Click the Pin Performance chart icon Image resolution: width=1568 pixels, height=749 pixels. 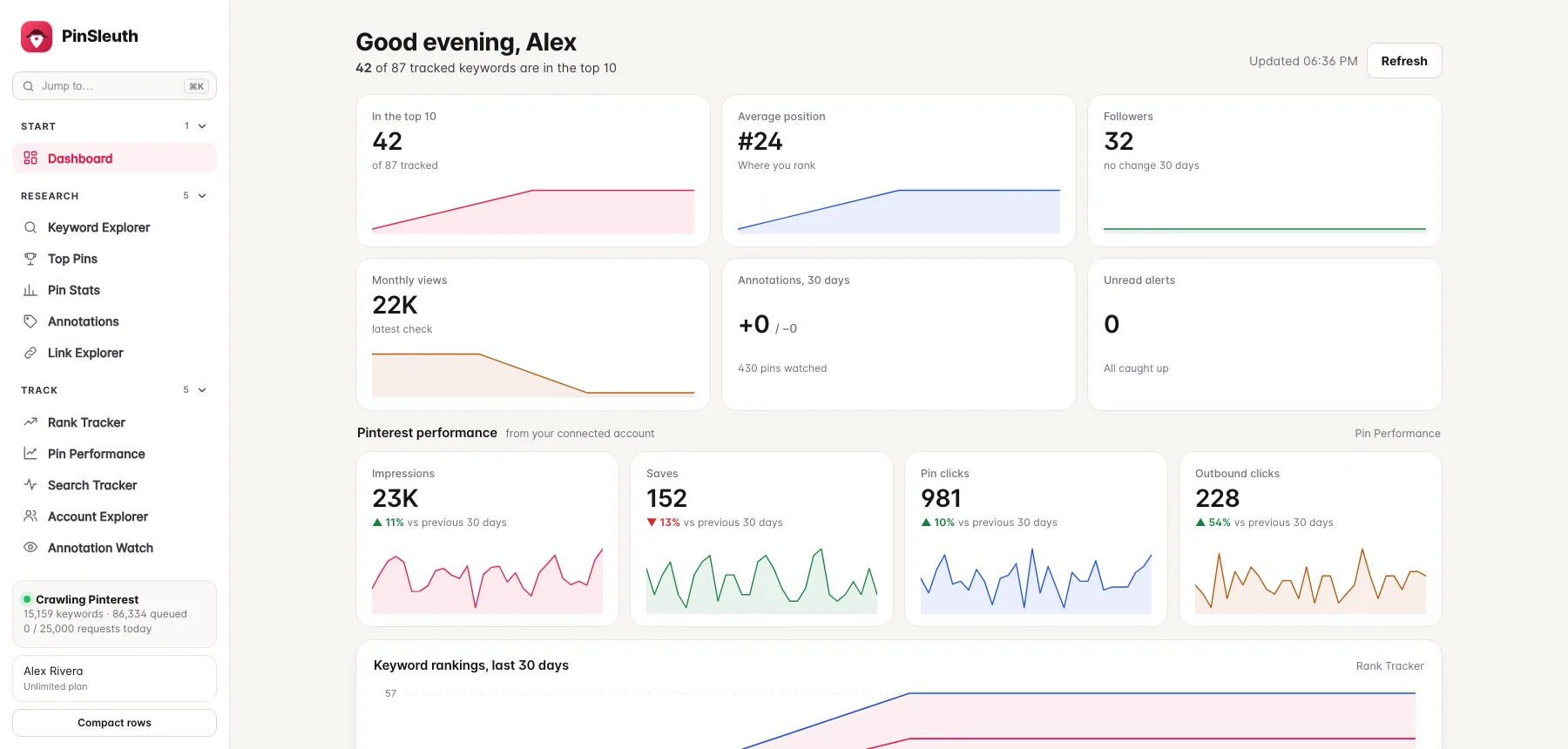click(30, 454)
